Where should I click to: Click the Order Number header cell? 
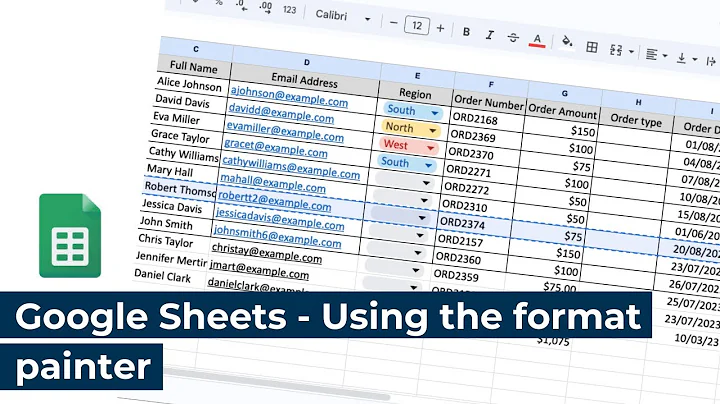[489, 102]
